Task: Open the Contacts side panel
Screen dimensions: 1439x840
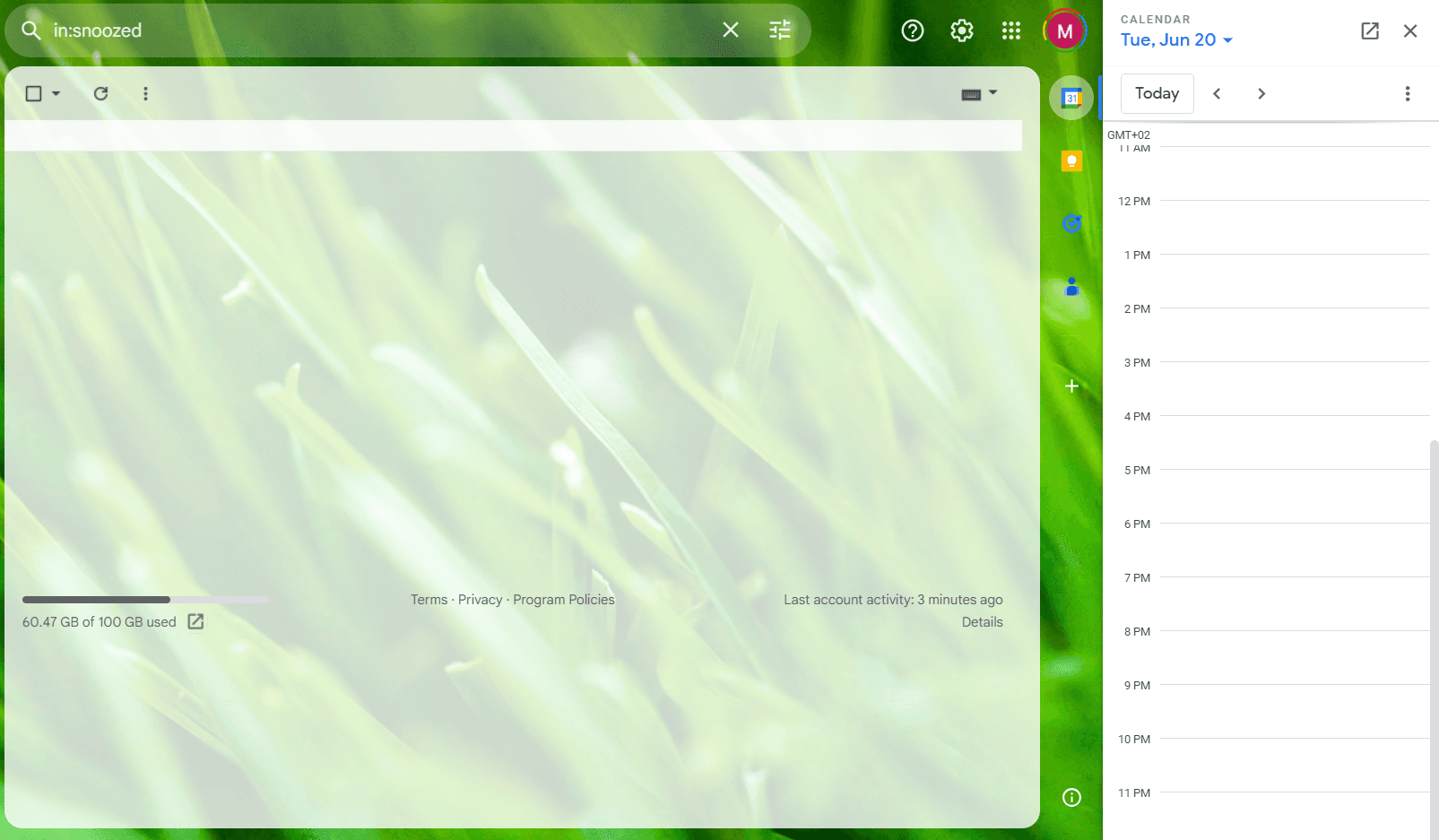Action: [1071, 286]
